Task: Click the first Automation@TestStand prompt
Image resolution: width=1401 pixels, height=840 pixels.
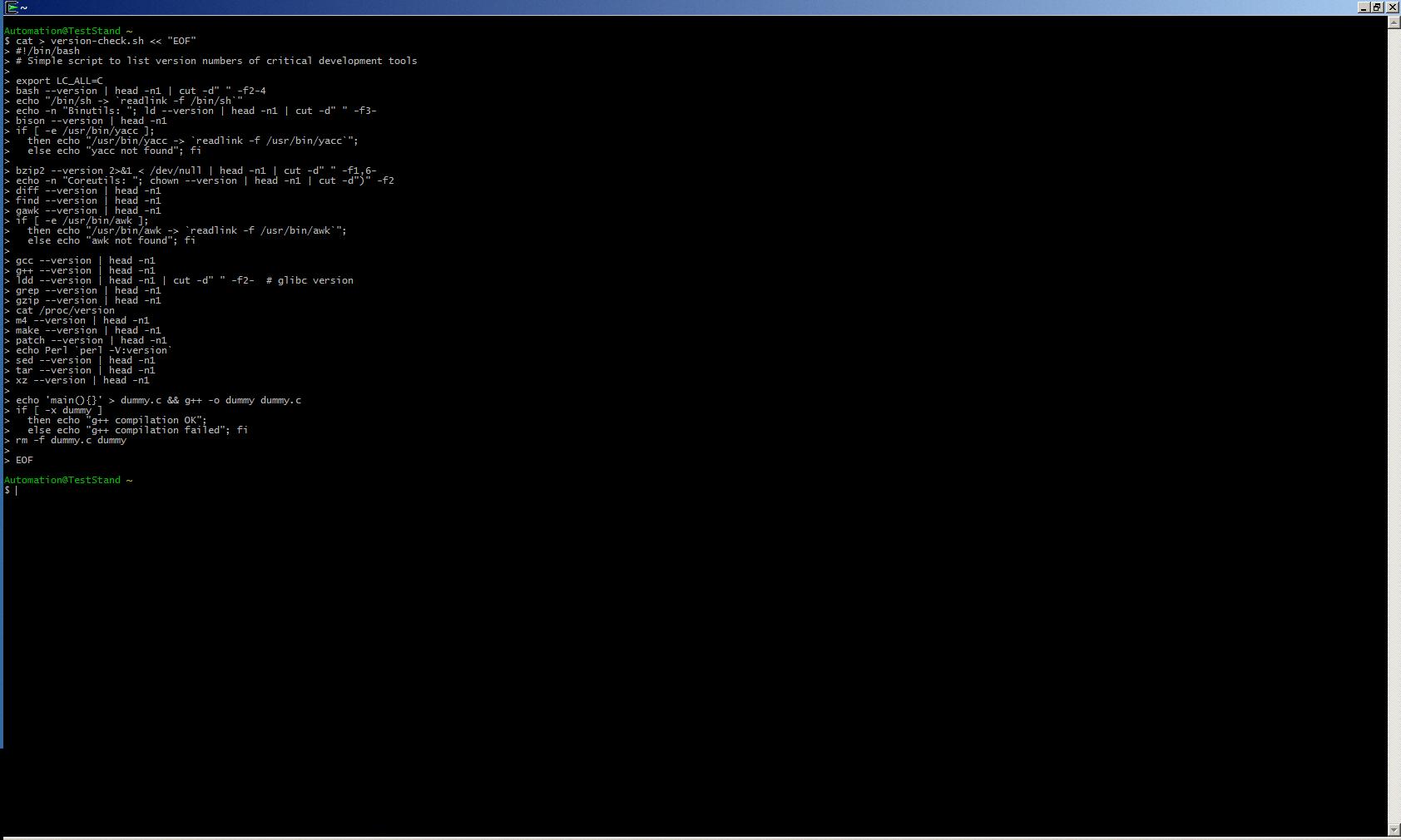Action: (x=62, y=31)
